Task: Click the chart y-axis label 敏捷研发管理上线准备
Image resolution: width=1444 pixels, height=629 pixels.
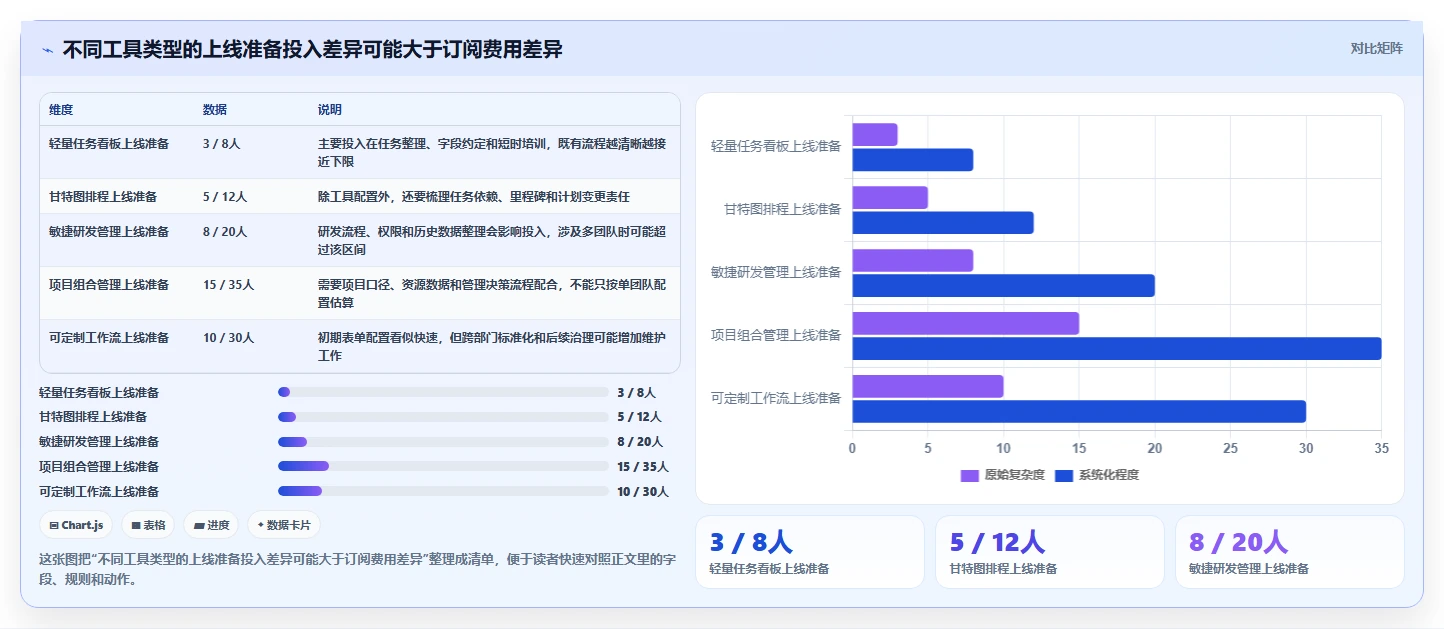Action: click(776, 272)
